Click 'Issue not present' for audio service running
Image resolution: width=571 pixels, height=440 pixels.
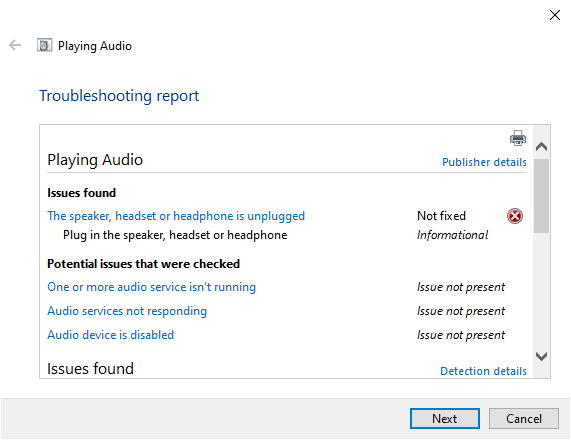pos(461,287)
